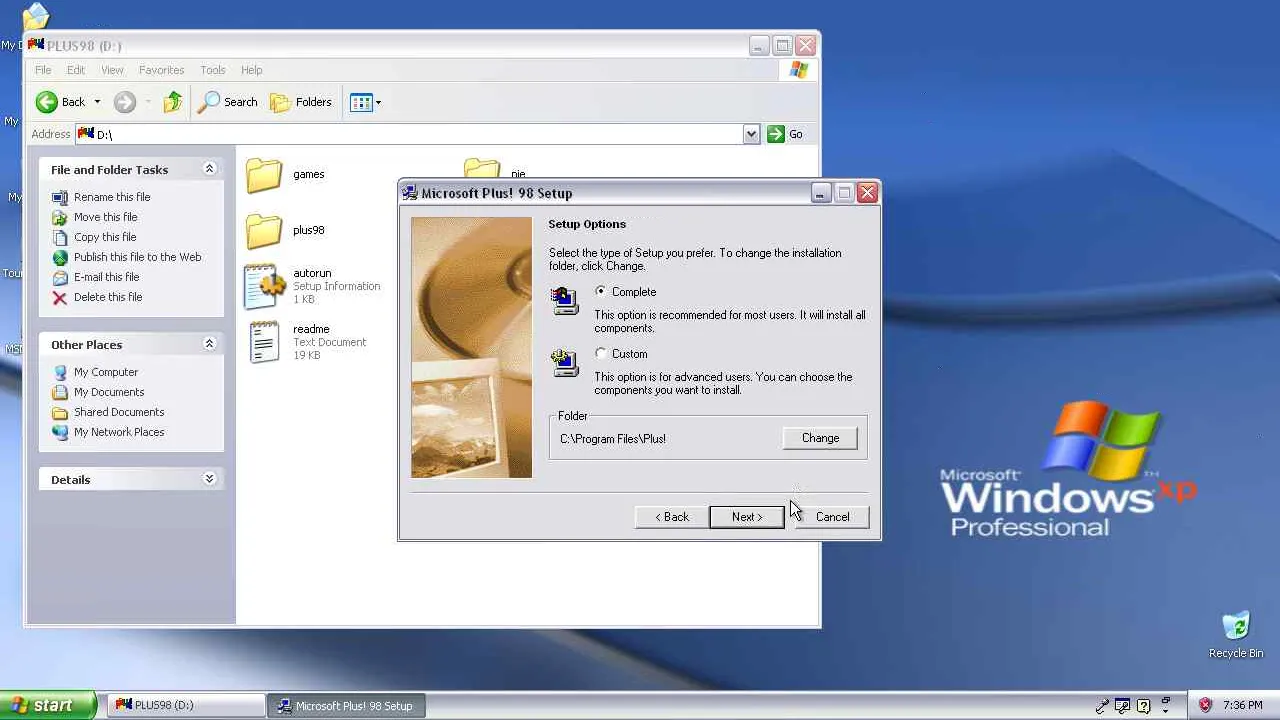Click the red security shield tray icon
Screen dimensions: 1280x720
[1205, 705]
